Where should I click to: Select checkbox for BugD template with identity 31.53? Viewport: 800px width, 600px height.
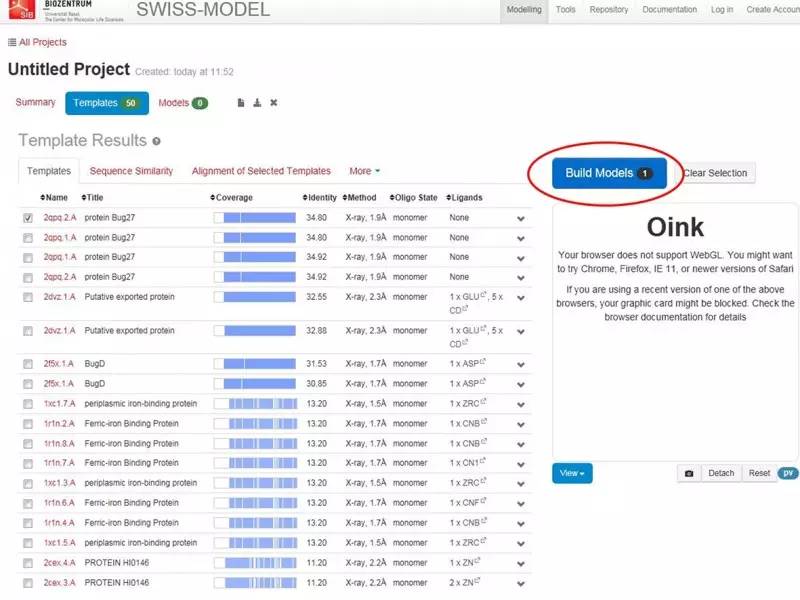pyautogui.click(x=28, y=364)
